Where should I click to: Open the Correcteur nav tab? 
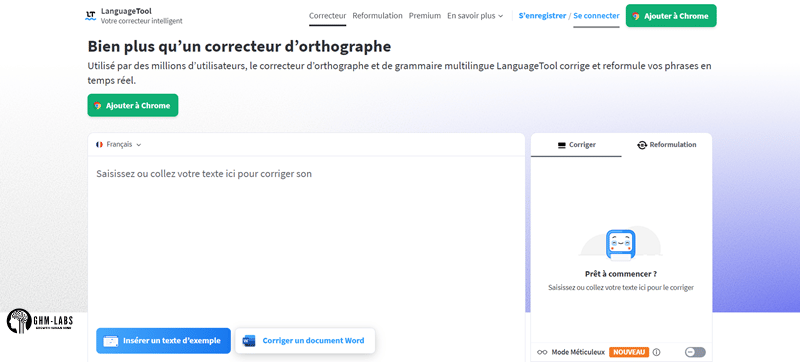tap(328, 16)
